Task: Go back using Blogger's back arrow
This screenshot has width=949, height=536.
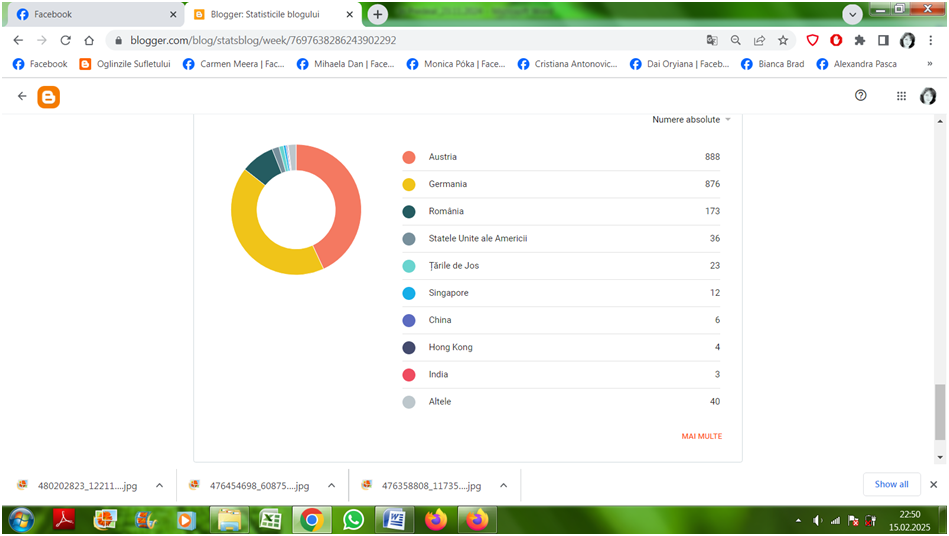Action: click(x=22, y=96)
